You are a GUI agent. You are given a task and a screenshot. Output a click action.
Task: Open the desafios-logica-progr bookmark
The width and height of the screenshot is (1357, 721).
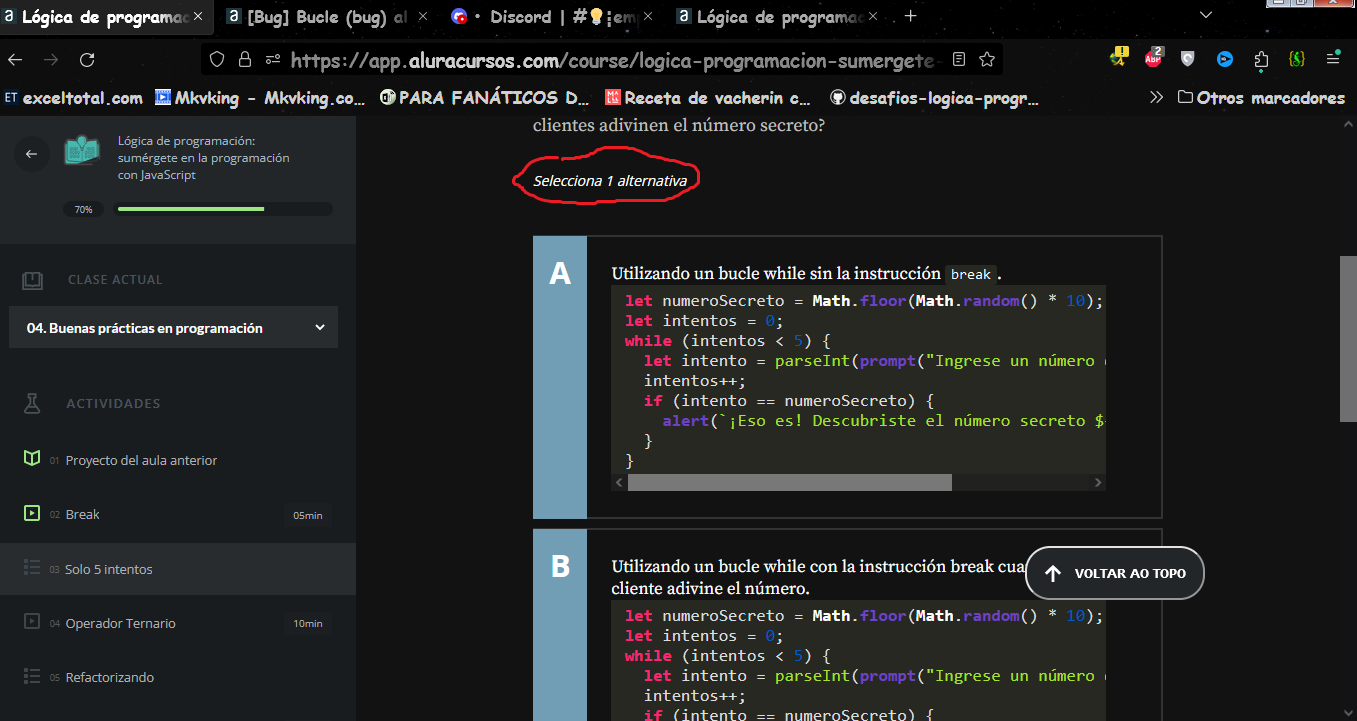click(x=935, y=98)
